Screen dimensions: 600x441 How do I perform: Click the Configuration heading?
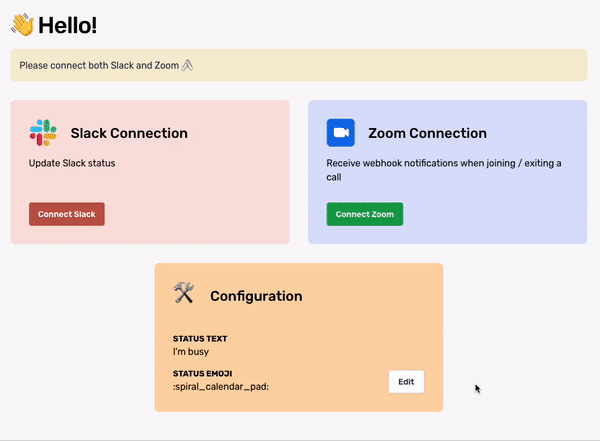point(256,296)
